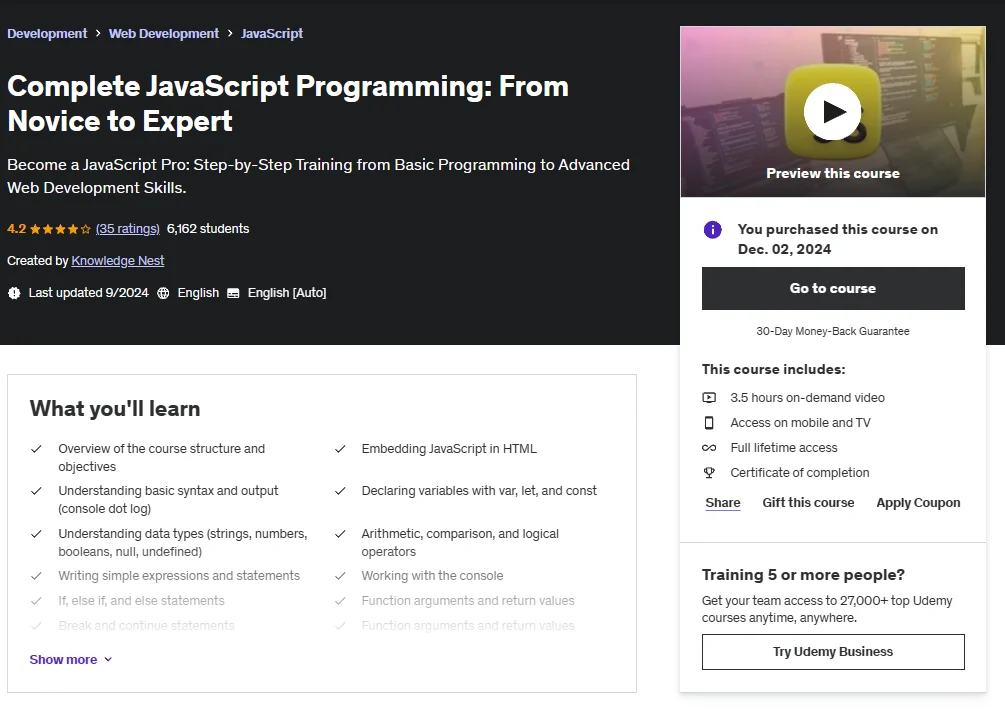Click the 4.2 rating number
The width and height of the screenshot is (1005, 713).
17,229
